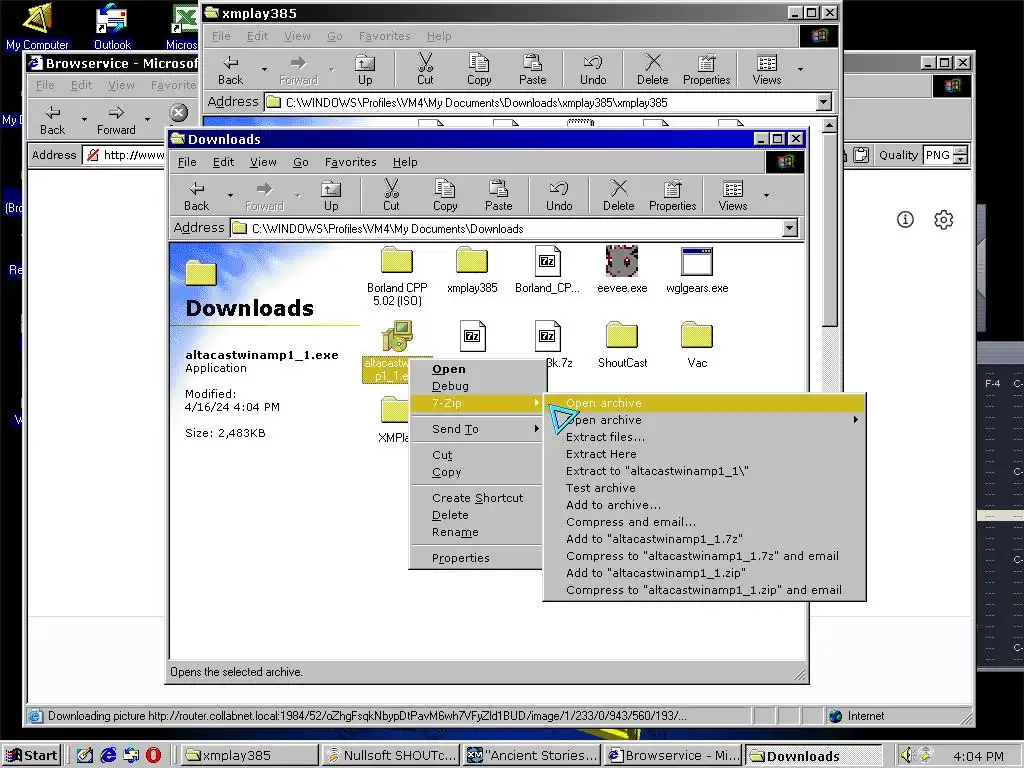1024x768 pixels.
Task: Click the highlighted Open archive entry
Action: click(x=705, y=403)
